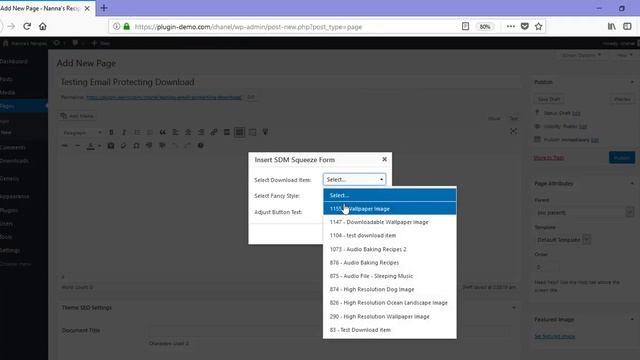The height and width of the screenshot is (360, 640).
Task: Choose '1147 - Downloadable Wallpaper Image'
Action: tap(390, 222)
